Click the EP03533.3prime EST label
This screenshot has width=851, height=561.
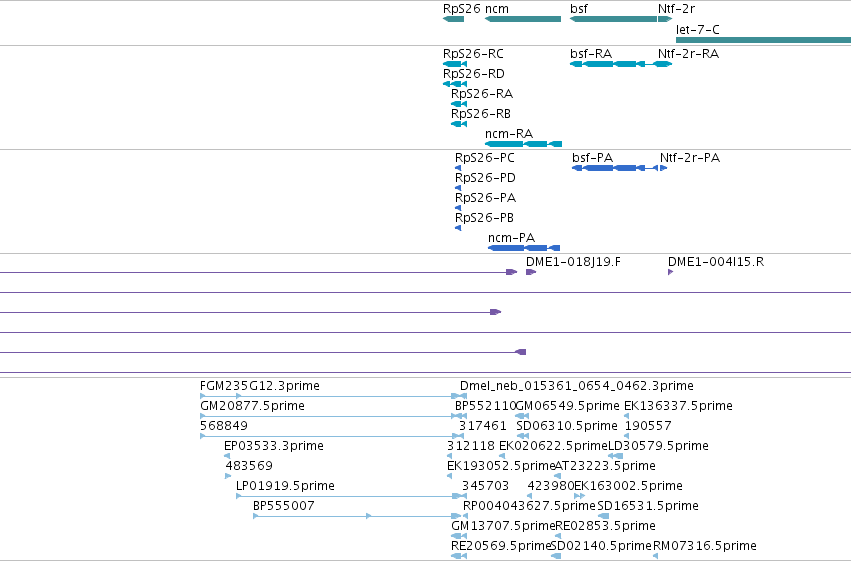point(274,446)
